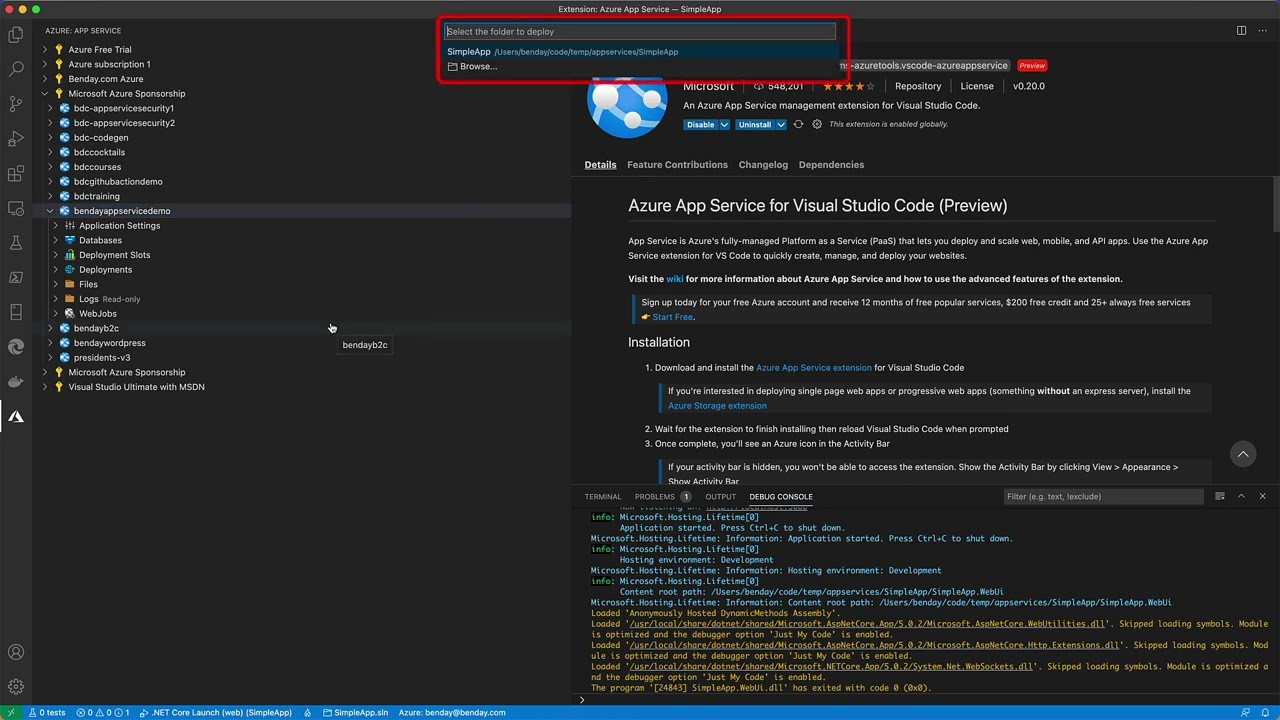Open the wiki link
The image size is (1280, 720).
[675, 279]
